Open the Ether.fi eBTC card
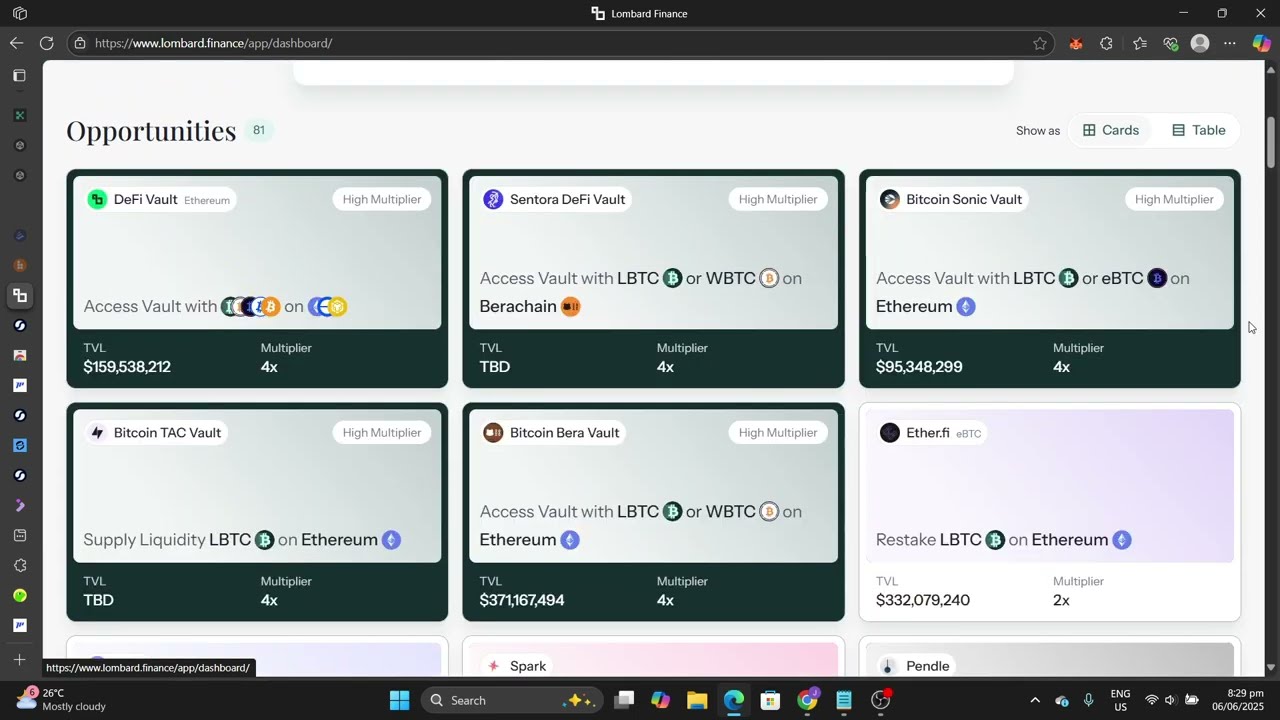 coord(1050,512)
